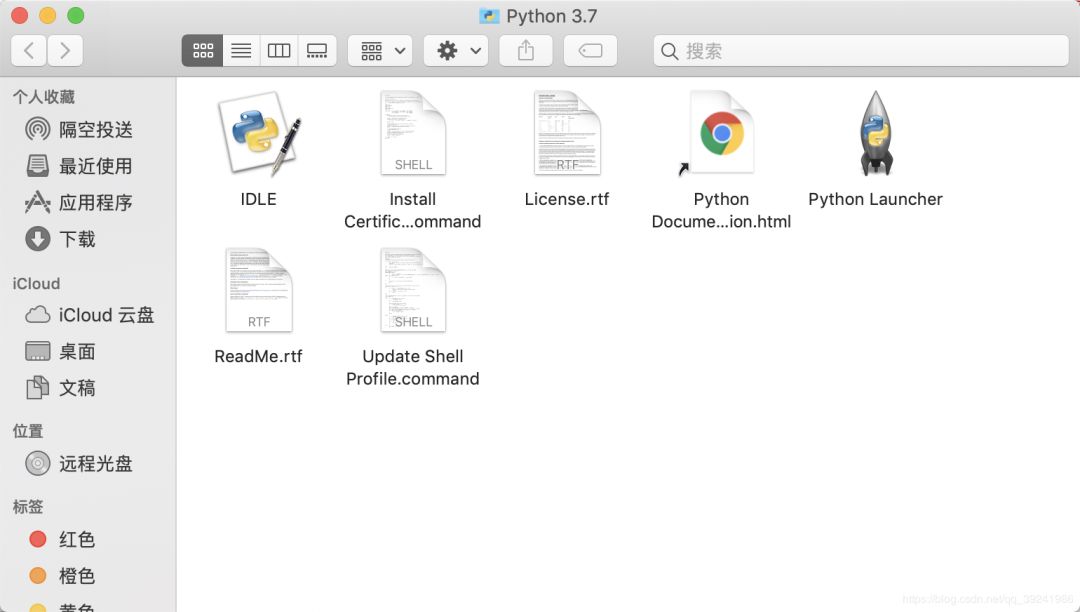This screenshot has height=612, width=1080.
Task: Open iCloud 云盘 in sidebar
Action: 88,315
